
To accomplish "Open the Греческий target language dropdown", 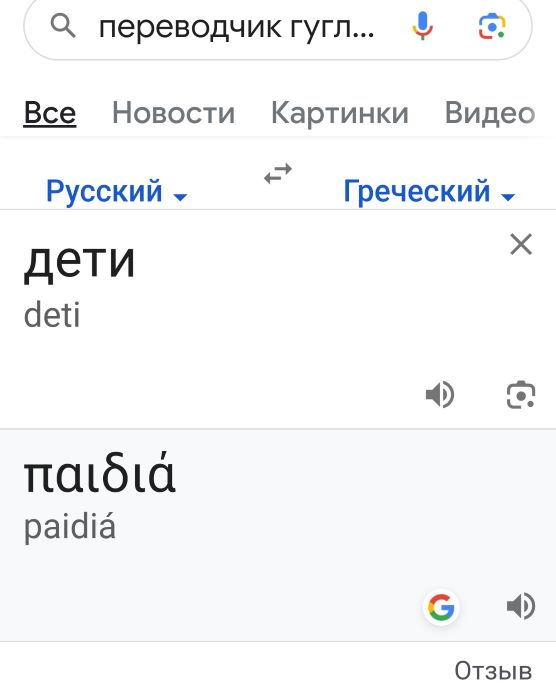I will tap(429, 191).
